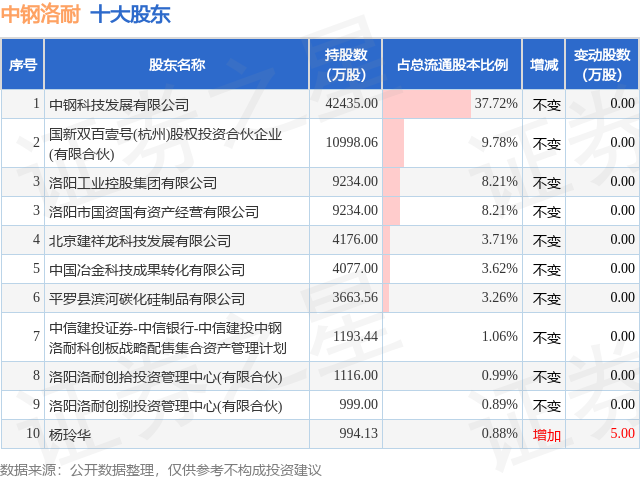Click holding value 42435.00
Screen dimensions: 640x479
352,103
